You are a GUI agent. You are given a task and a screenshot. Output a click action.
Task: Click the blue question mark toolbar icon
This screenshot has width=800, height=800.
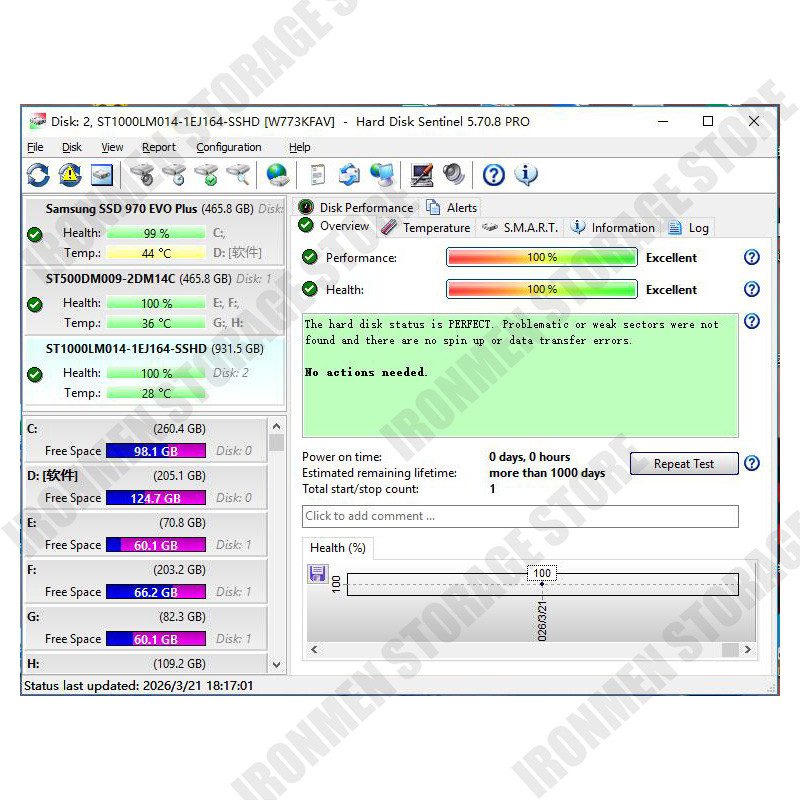coord(493,175)
